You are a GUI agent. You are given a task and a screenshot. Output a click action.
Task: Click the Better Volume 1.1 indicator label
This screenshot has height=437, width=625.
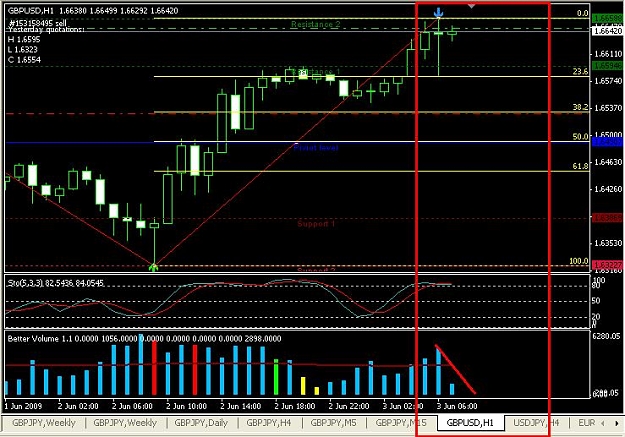click(x=144, y=339)
